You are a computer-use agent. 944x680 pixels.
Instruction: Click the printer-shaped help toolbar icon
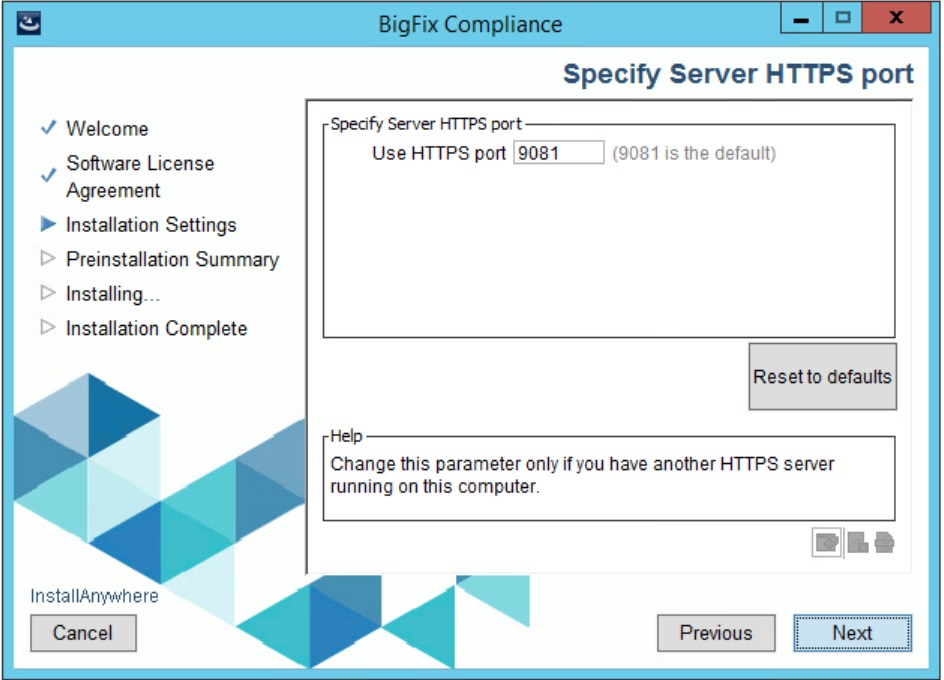pyautogui.click(x=884, y=543)
